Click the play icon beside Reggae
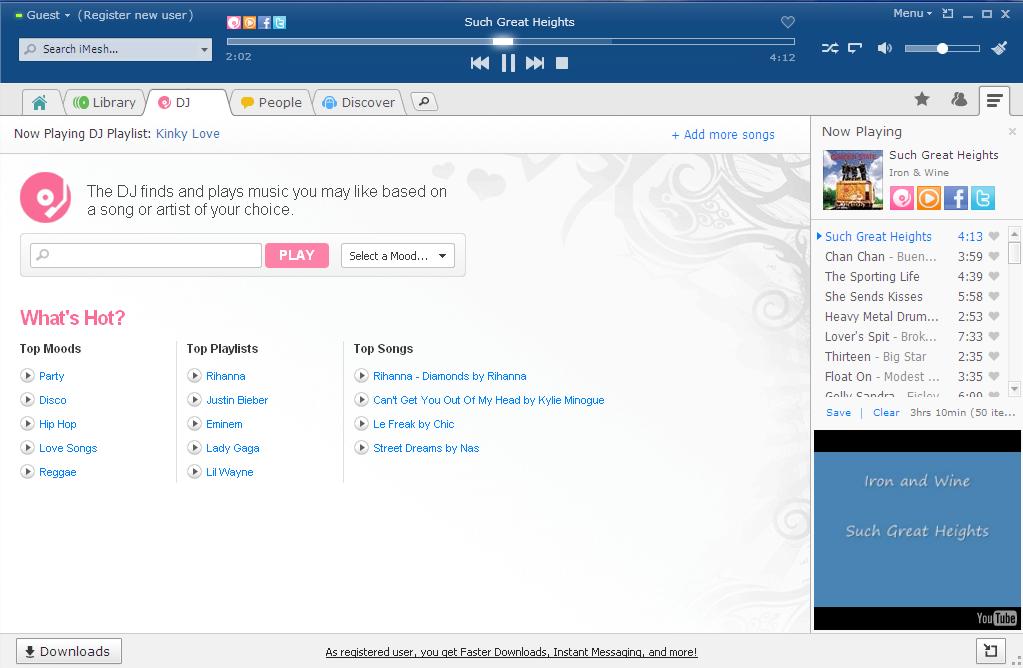1023x668 pixels. (x=27, y=472)
